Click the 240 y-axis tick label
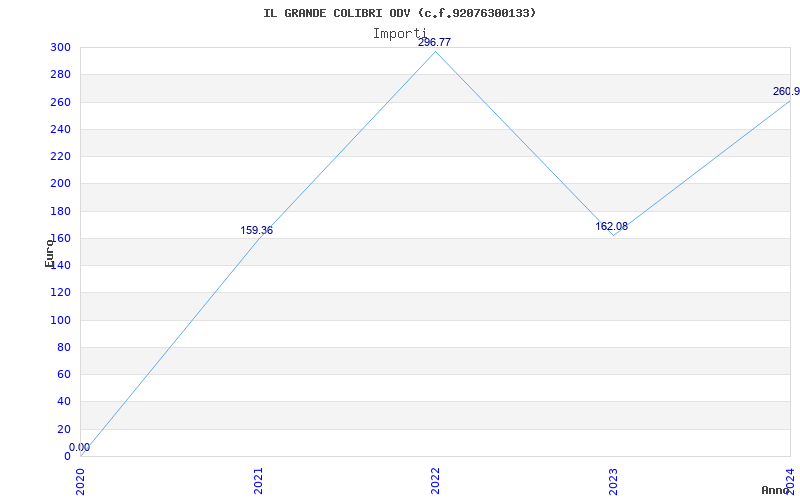This screenshot has width=800, height=500. click(61, 129)
